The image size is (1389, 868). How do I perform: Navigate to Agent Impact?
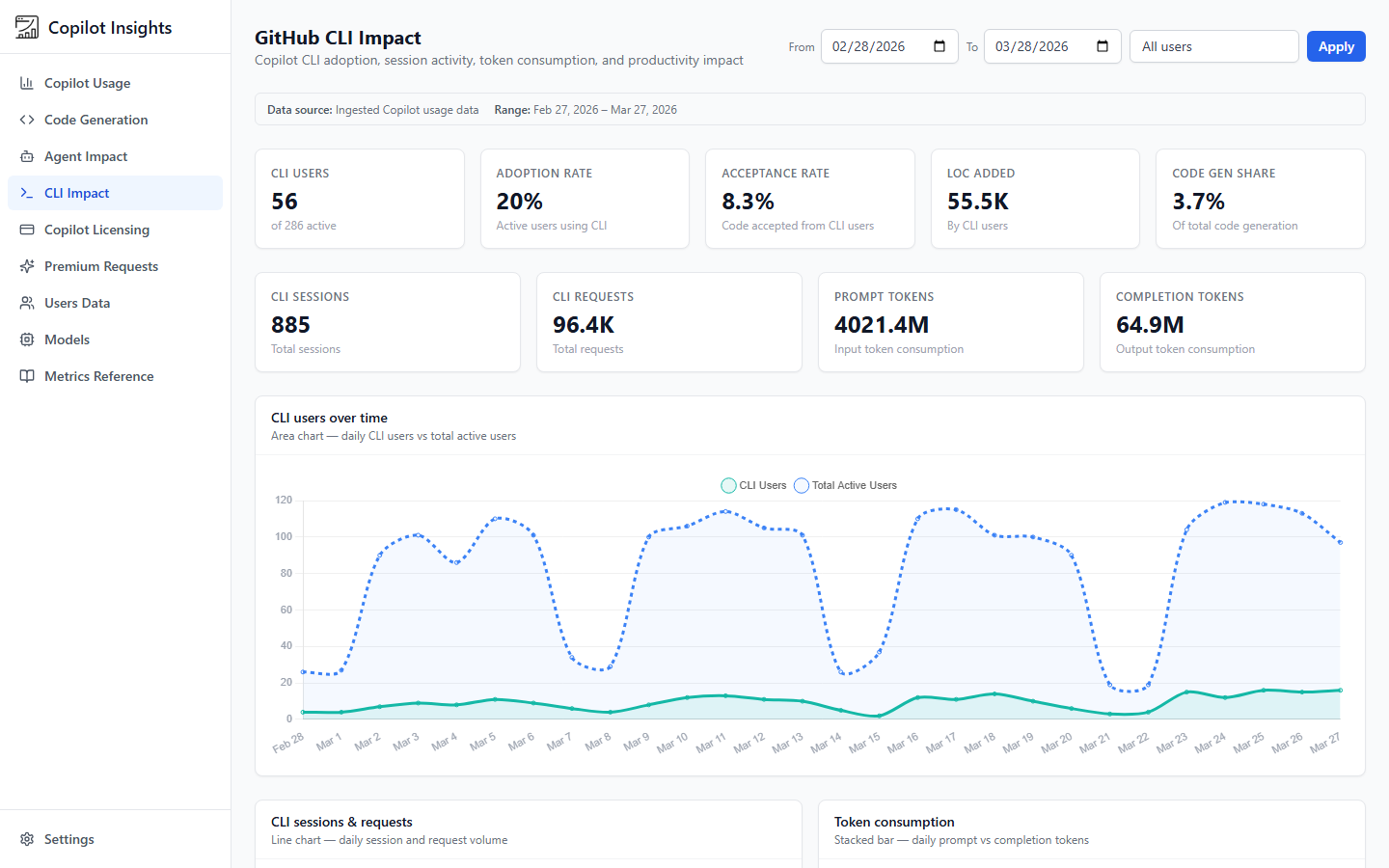[115, 156]
